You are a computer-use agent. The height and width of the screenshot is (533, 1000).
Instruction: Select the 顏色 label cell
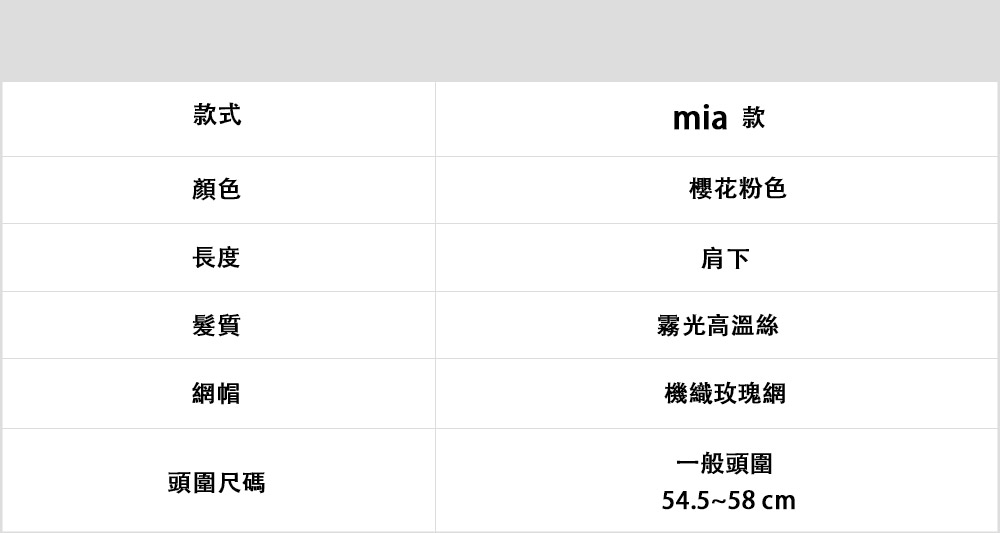[217, 189]
